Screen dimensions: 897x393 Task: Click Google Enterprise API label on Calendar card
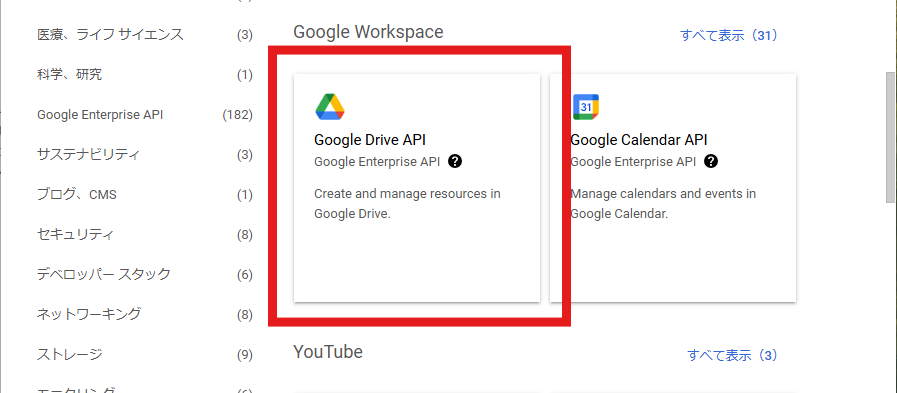pyautogui.click(x=633, y=162)
